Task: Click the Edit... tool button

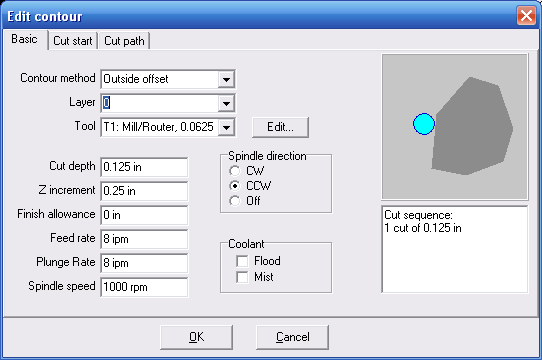Action: [280, 127]
